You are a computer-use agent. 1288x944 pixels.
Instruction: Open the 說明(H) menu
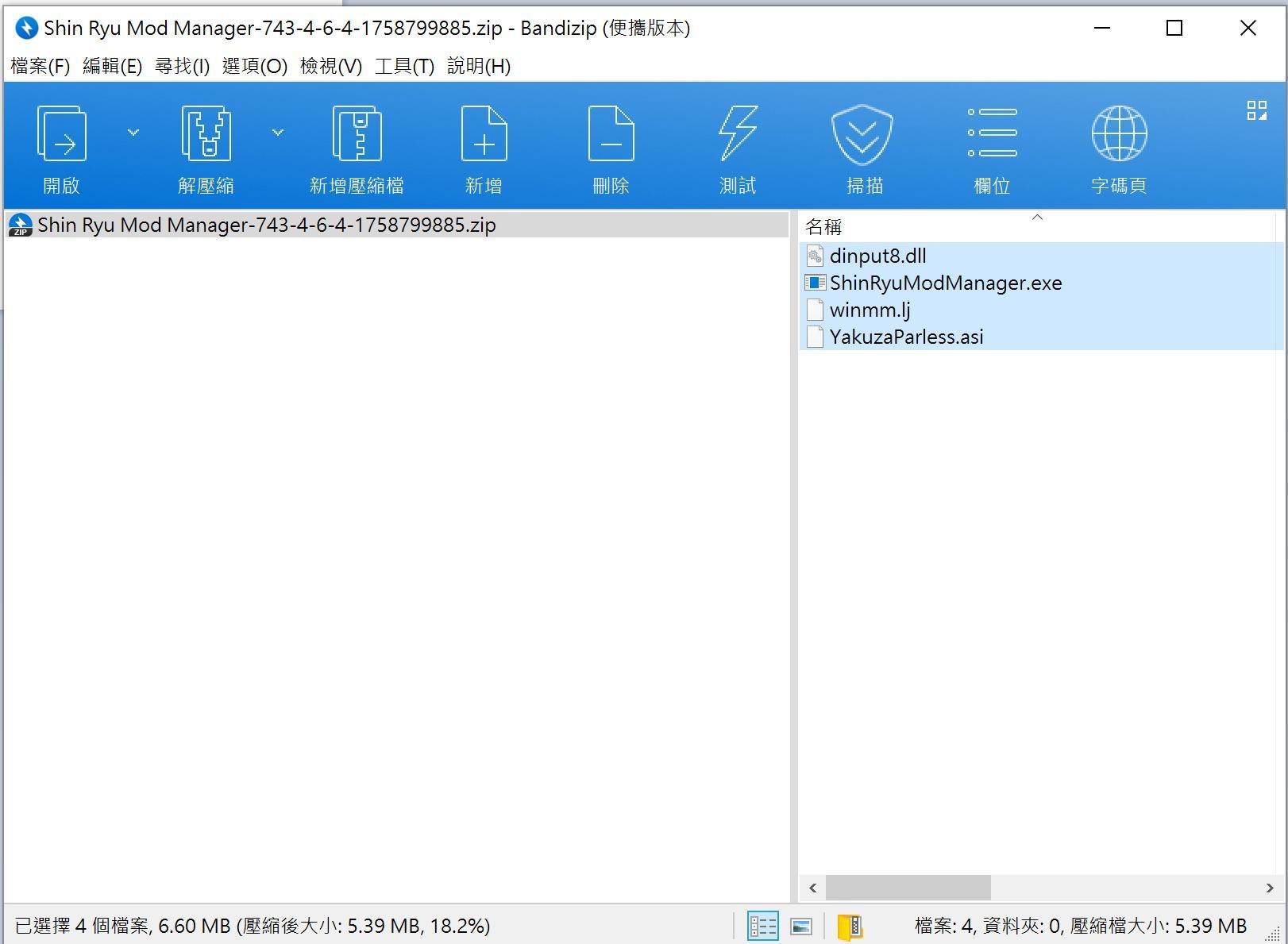tap(478, 66)
